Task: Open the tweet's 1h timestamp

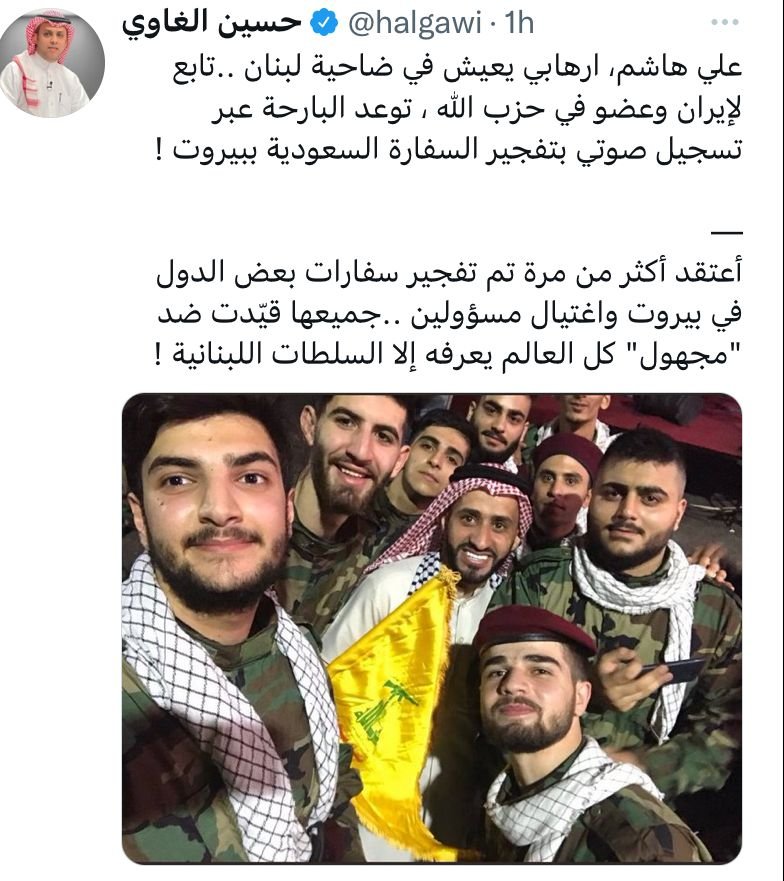Action: coord(519,23)
